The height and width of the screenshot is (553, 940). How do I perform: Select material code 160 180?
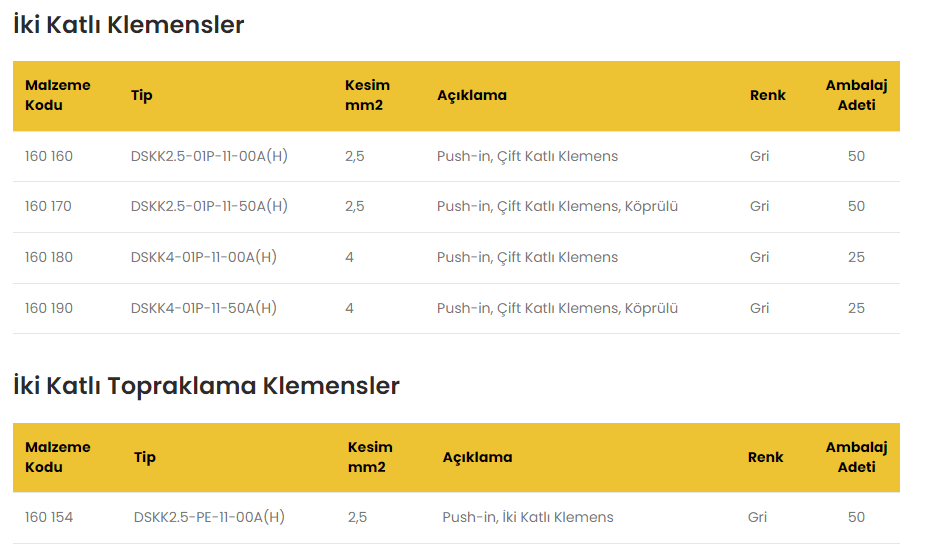(49, 257)
